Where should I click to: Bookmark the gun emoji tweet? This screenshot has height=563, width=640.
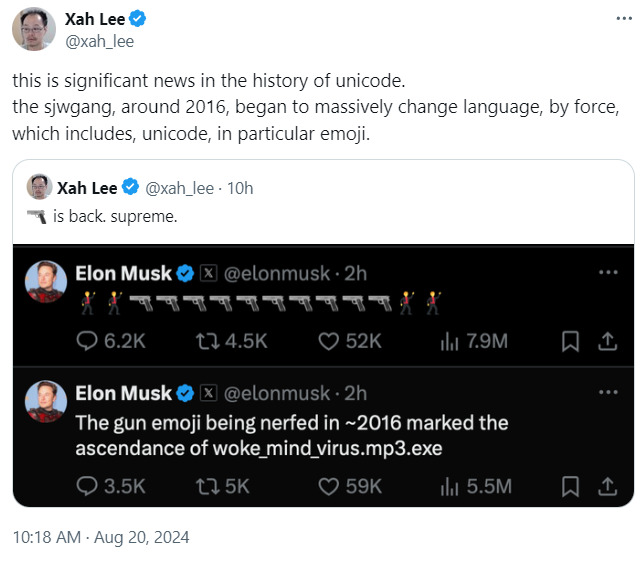tap(570, 341)
